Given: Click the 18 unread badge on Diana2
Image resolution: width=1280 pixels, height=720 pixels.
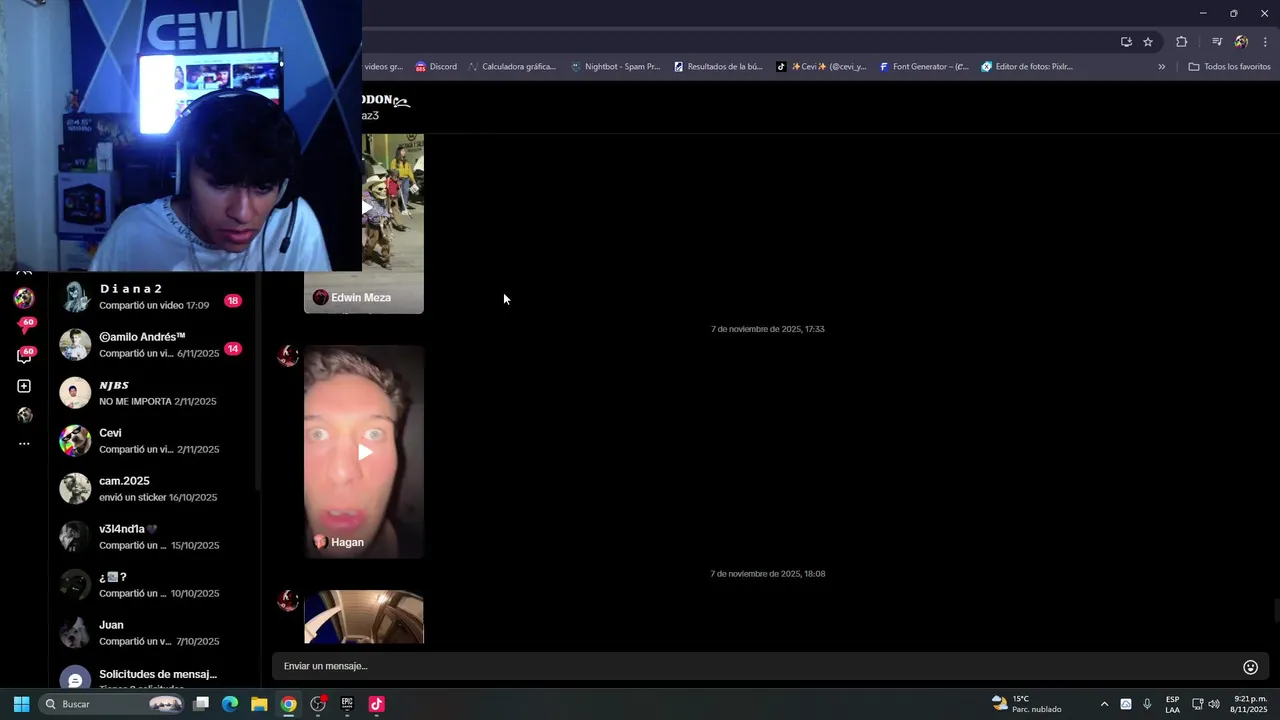Looking at the screenshot, I should 232,301.
